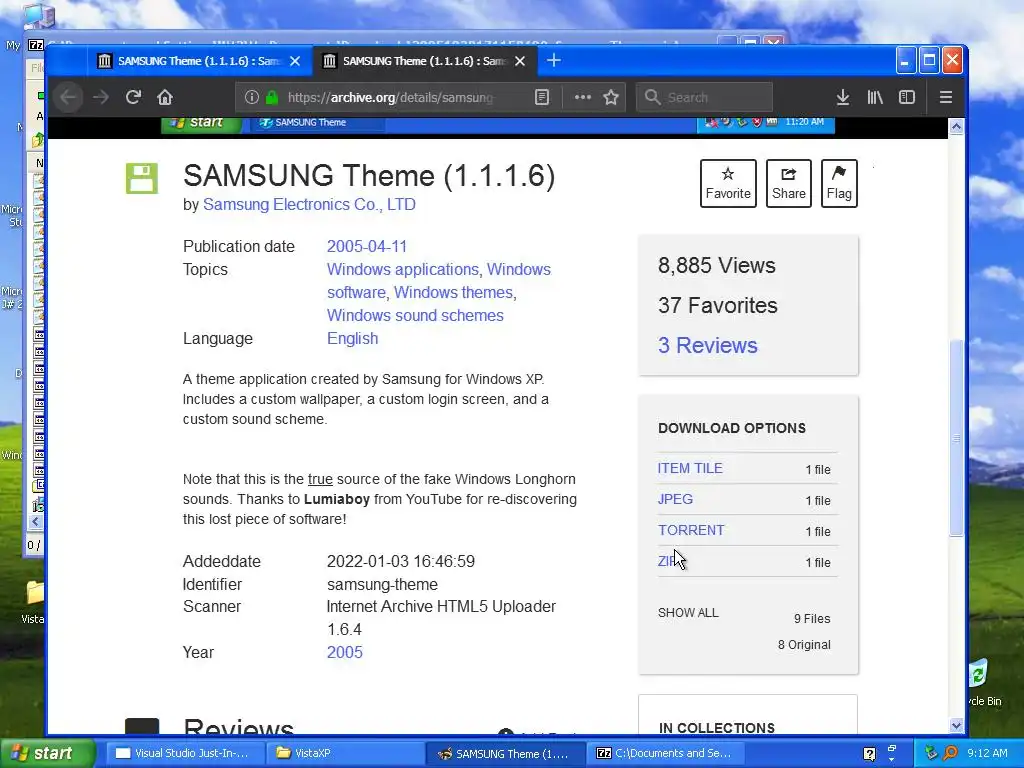Viewport: 1024px width, 768px height.
Task: Switch to 7-Zip Documents and Settings taskbar item
Action: tap(665, 753)
